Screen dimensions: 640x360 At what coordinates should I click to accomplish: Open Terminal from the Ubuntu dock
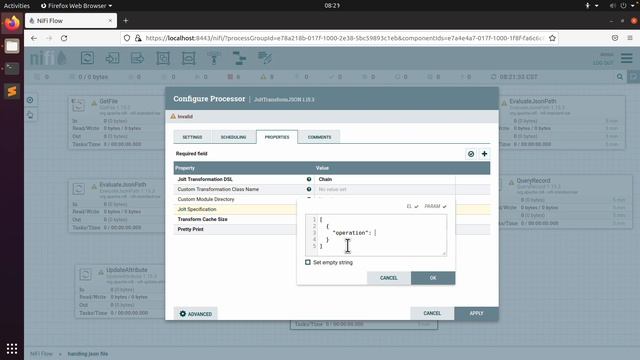click(12, 69)
